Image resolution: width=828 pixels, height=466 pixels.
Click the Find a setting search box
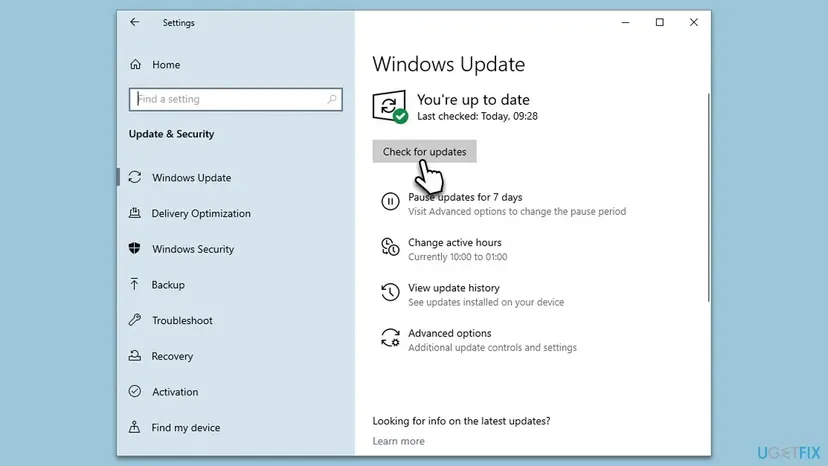click(x=236, y=99)
